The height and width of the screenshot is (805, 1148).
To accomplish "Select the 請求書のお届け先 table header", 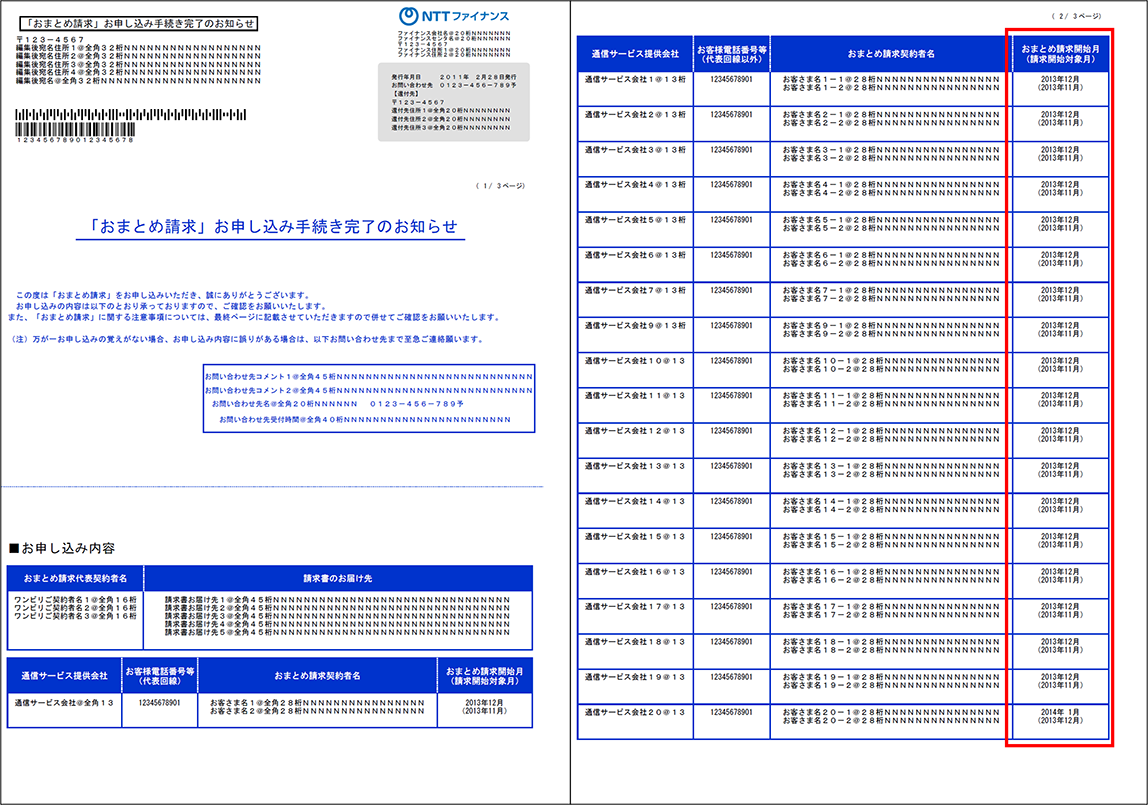I will (x=338, y=578).
